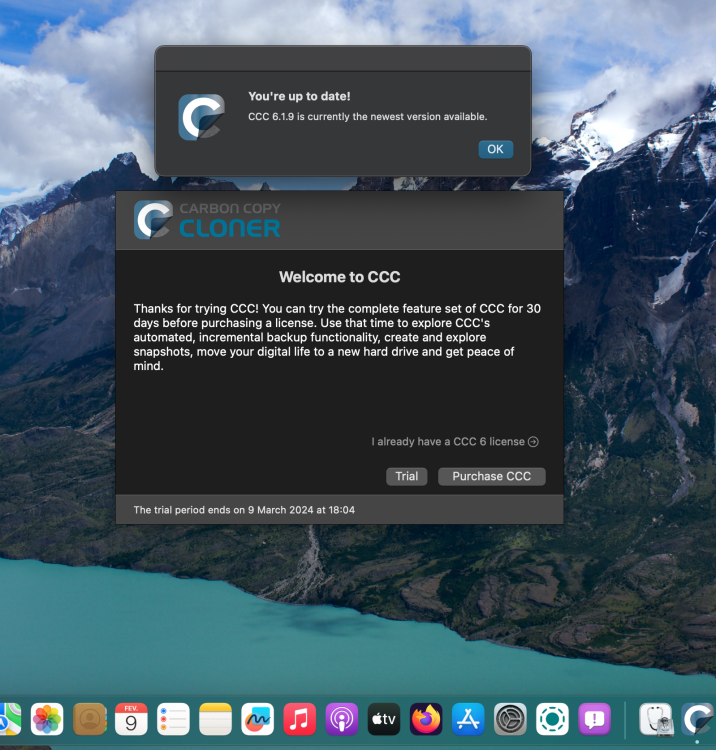Open Contacts from the Dock
Image resolution: width=716 pixels, height=750 pixels.
[x=89, y=719]
